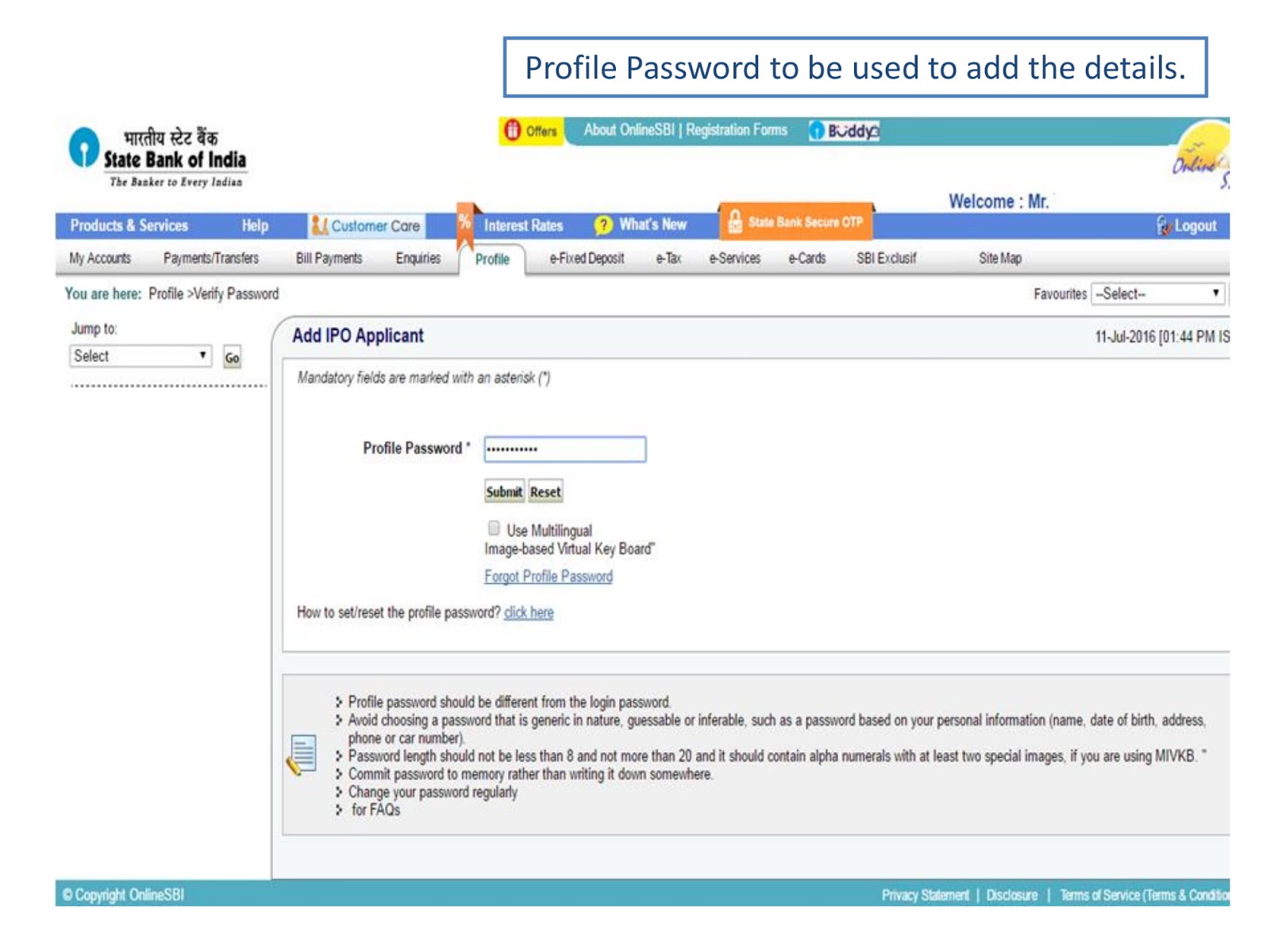Open the Help menu item
Screen dimensions: 1270x952
click(255, 226)
